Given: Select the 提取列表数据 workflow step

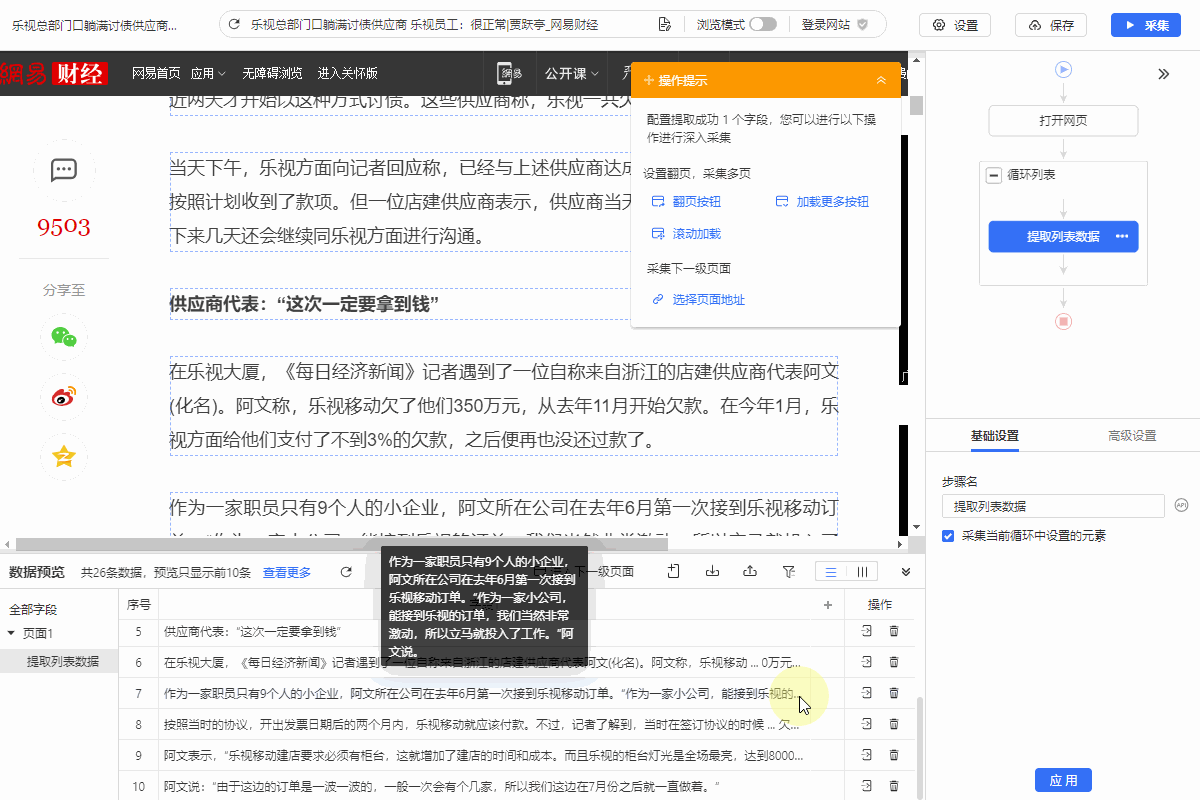Looking at the screenshot, I should (x=1063, y=236).
